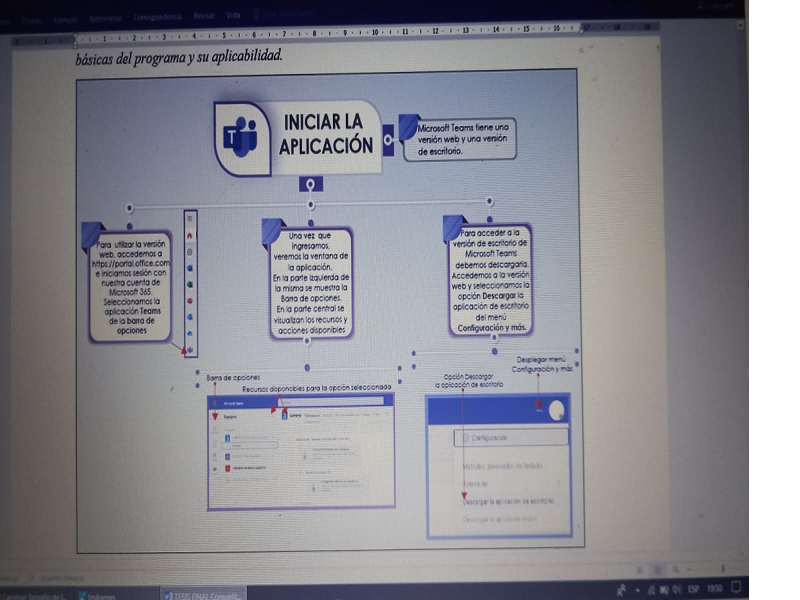The image size is (800, 600).
Task: Show hidden system tray icons
Action: [638, 590]
